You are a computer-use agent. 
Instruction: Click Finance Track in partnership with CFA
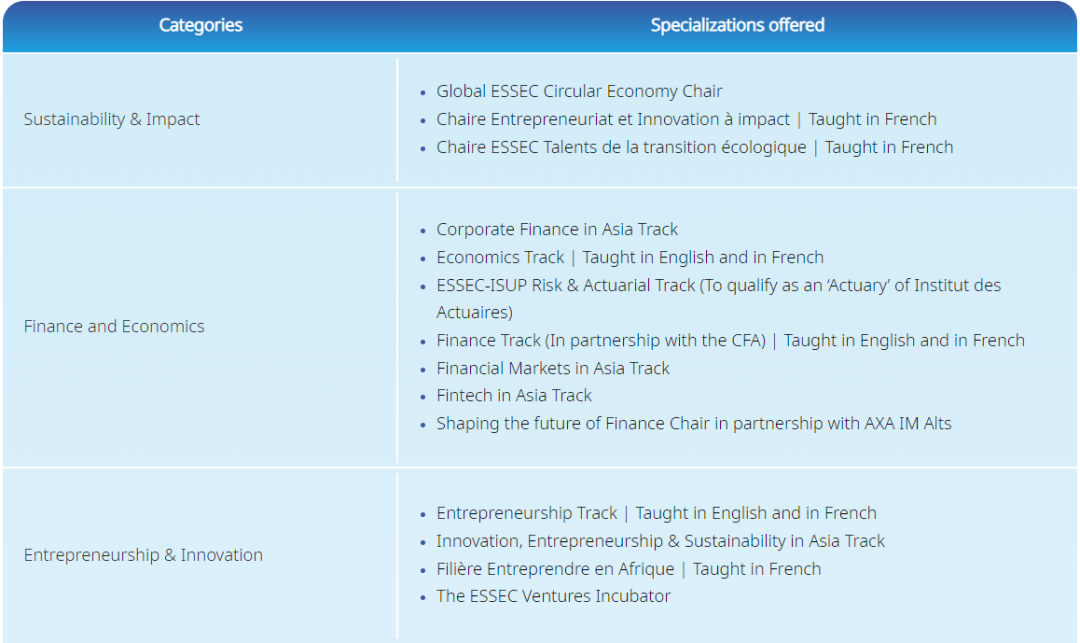[x=601, y=341]
